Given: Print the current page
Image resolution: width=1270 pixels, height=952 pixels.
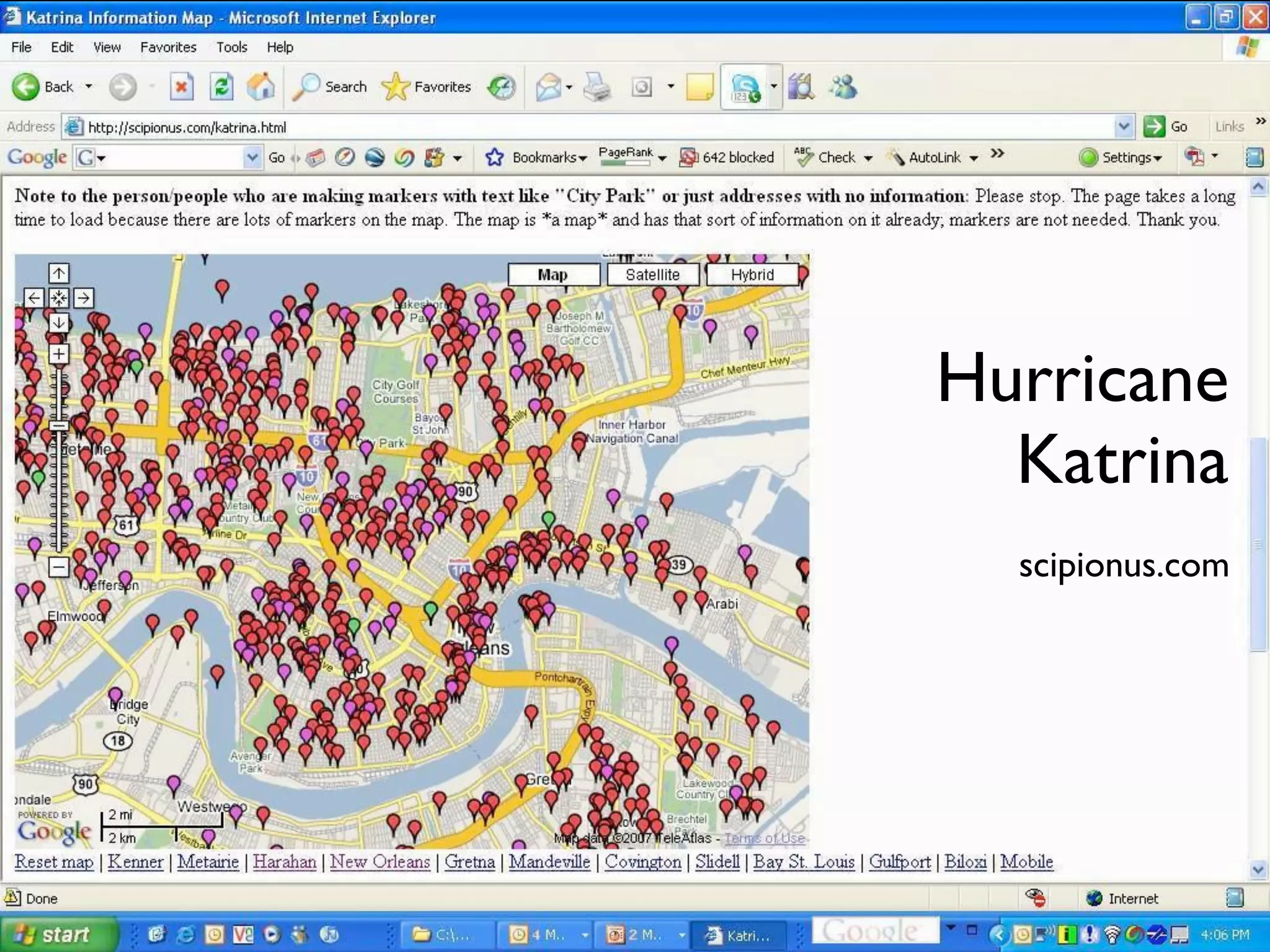Looking at the screenshot, I should click(x=598, y=87).
